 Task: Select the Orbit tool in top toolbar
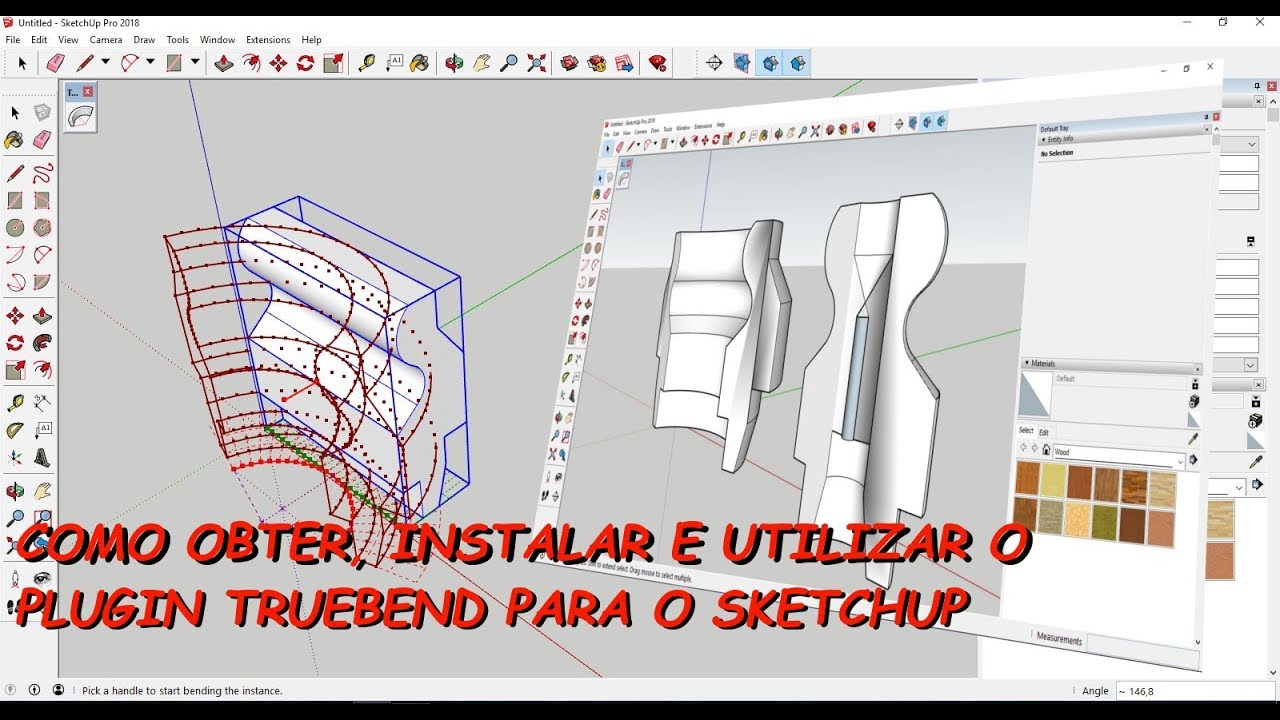click(x=455, y=64)
